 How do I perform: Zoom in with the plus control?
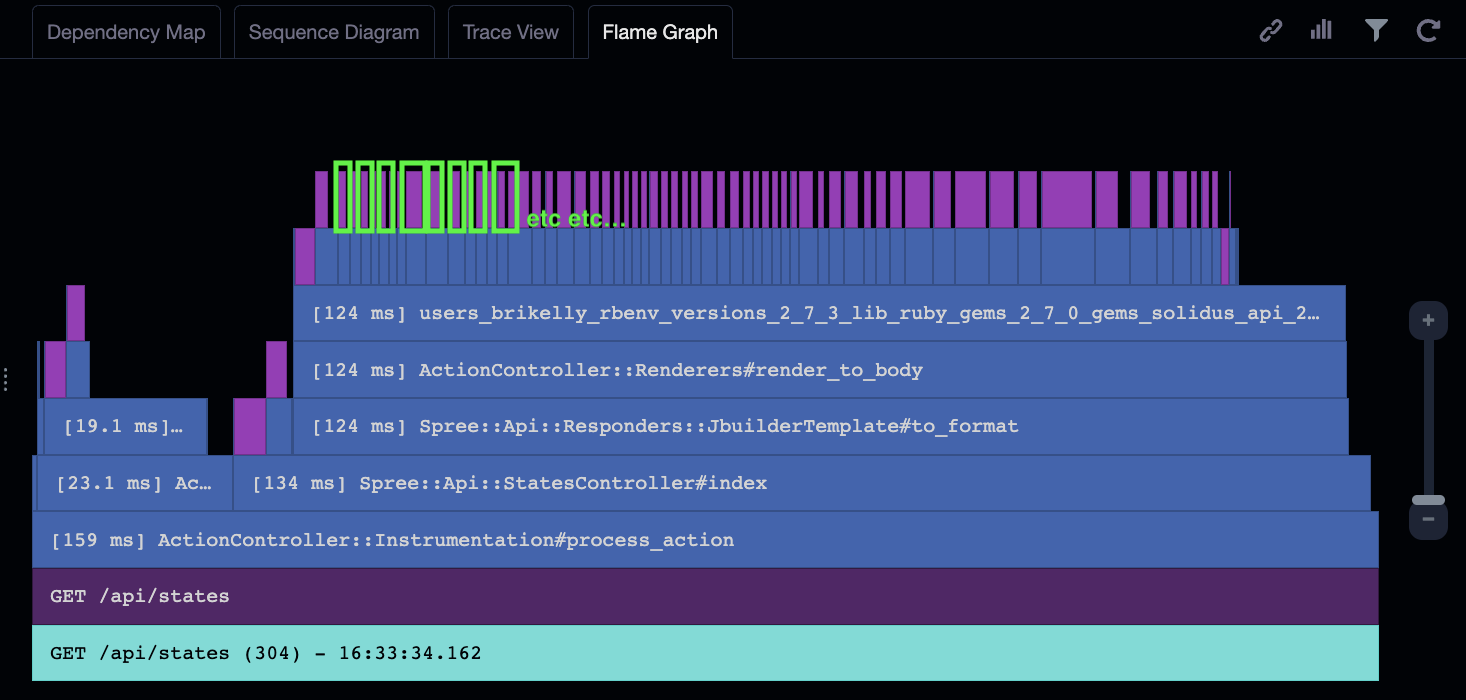click(1428, 320)
